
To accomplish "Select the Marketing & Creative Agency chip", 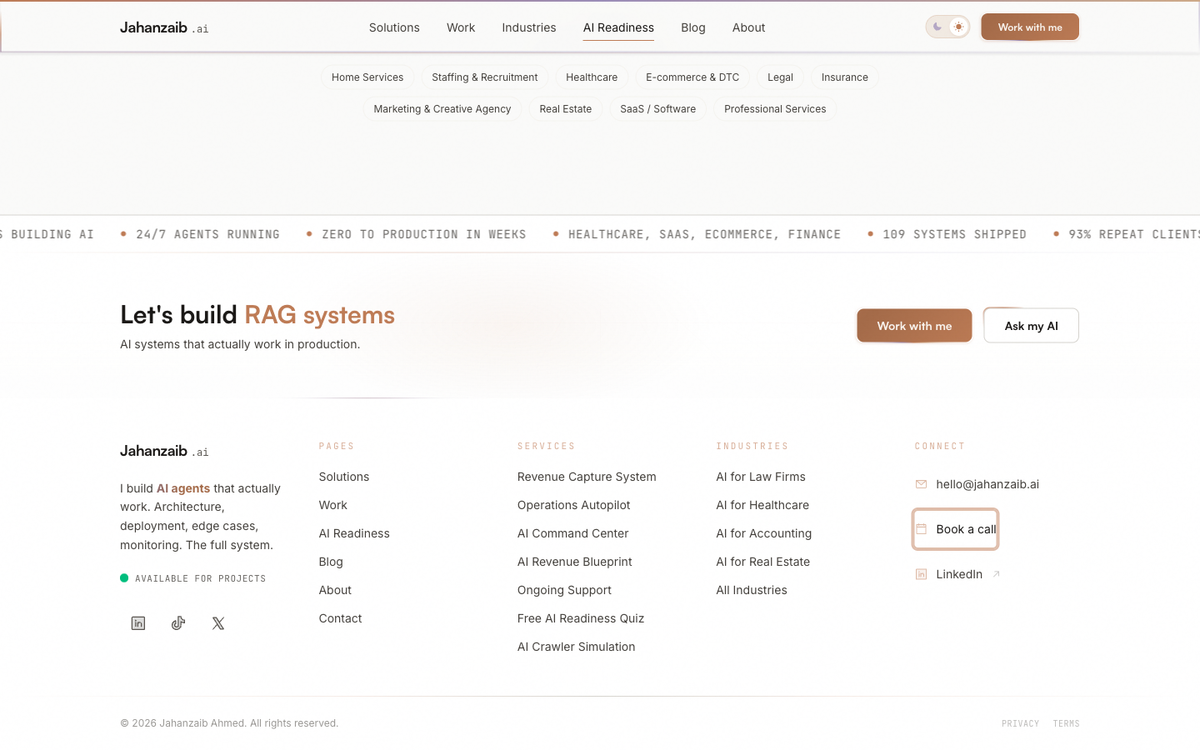I will [x=442, y=109].
